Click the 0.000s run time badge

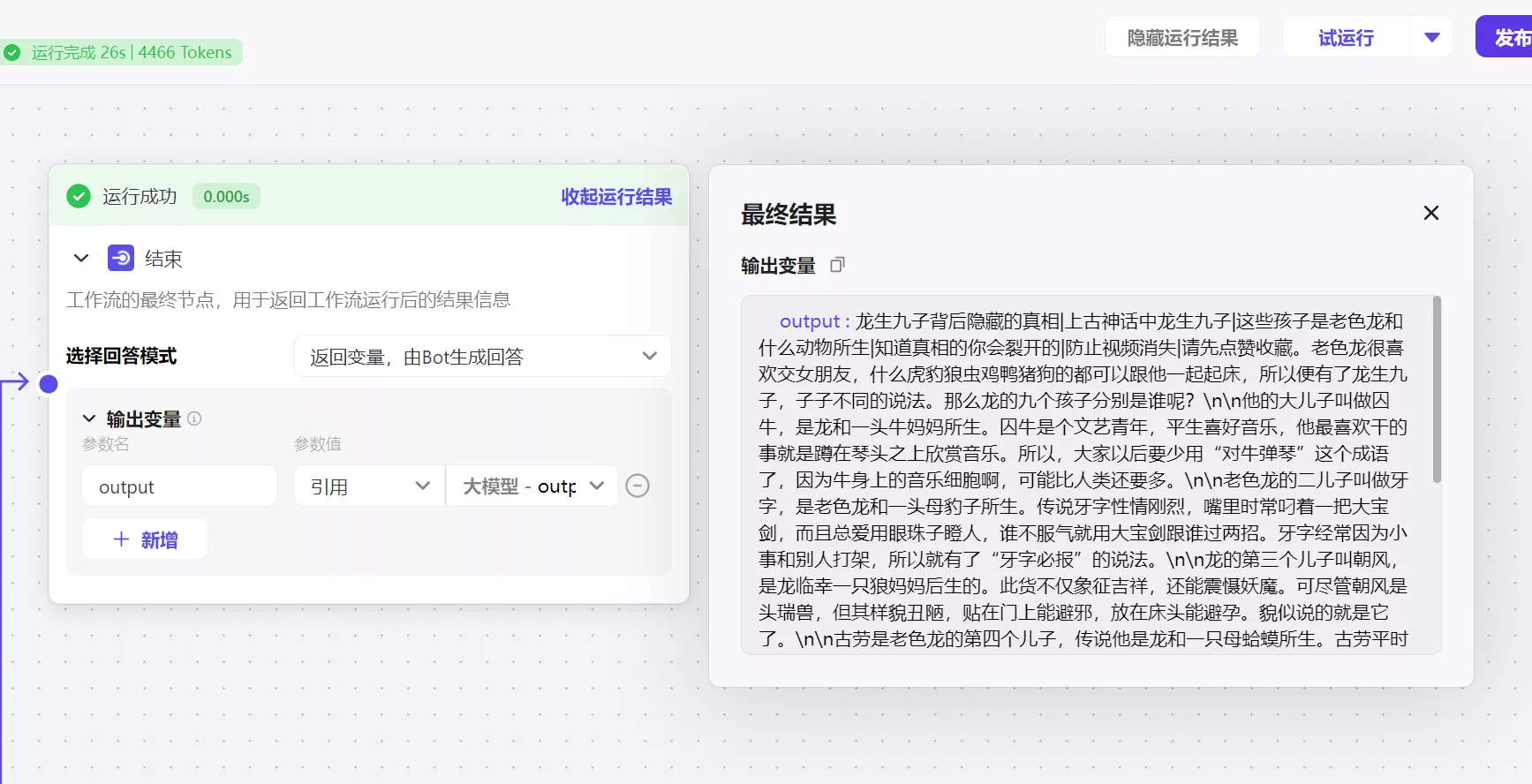(x=226, y=196)
